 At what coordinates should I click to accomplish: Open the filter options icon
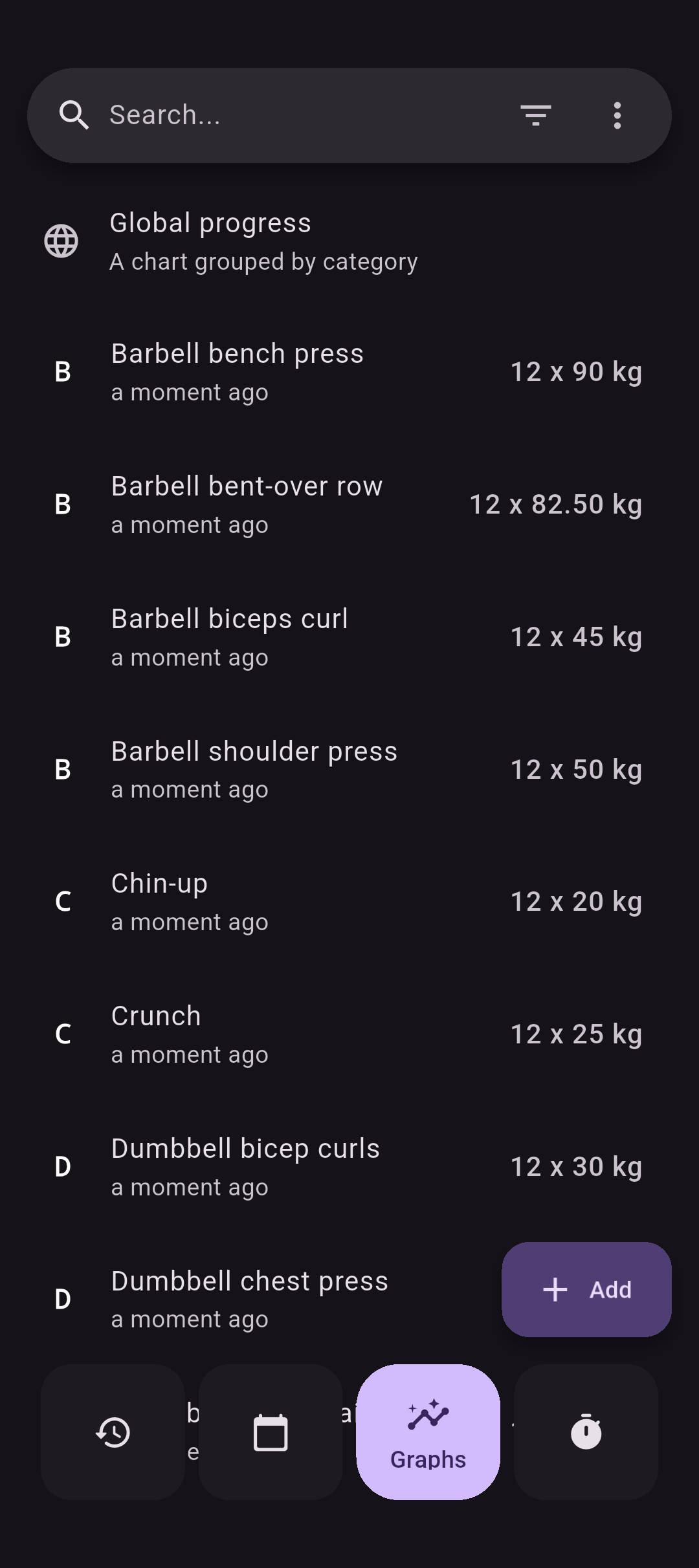[x=535, y=116]
